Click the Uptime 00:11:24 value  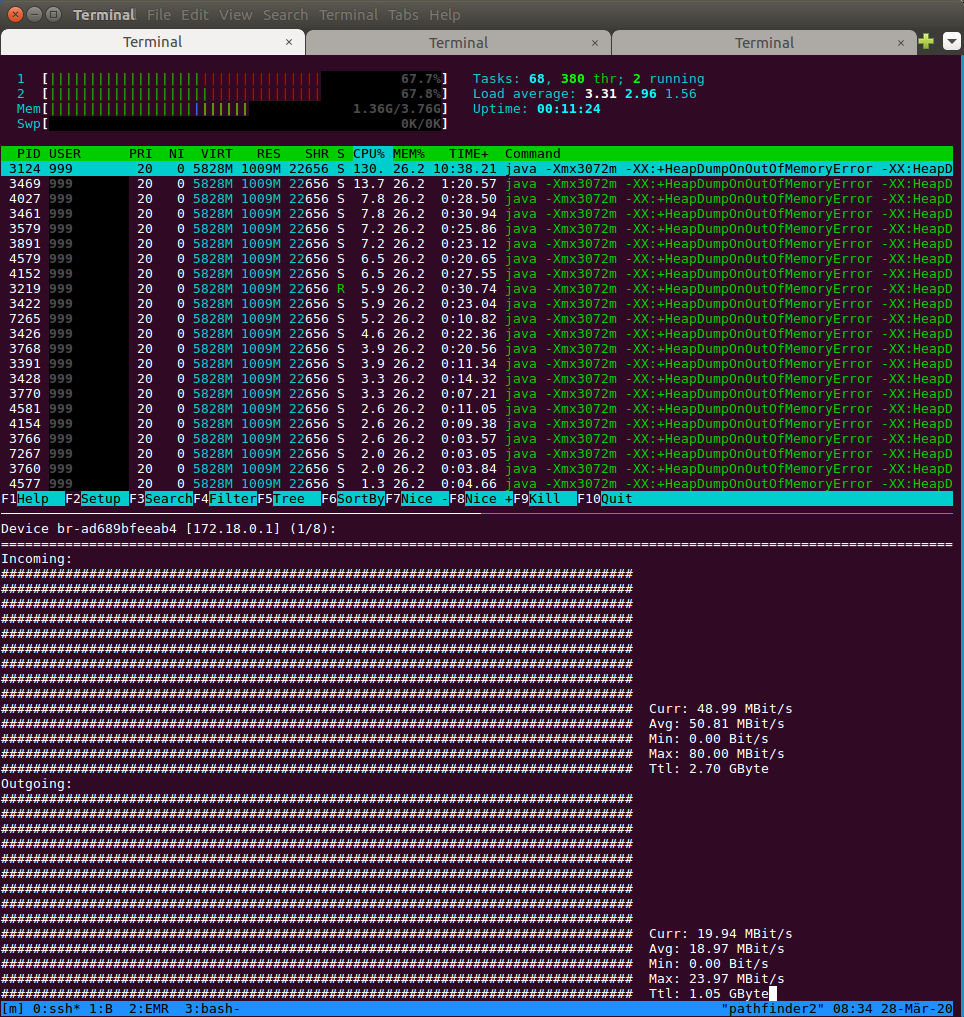(568, 108)
